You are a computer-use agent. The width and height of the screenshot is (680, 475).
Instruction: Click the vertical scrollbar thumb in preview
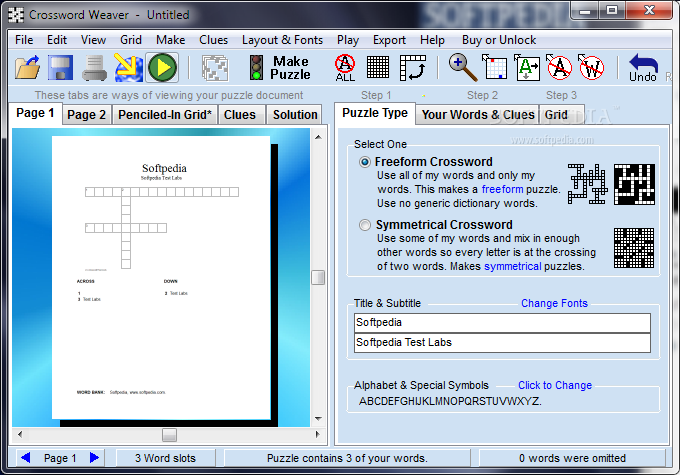pos(318,278)
